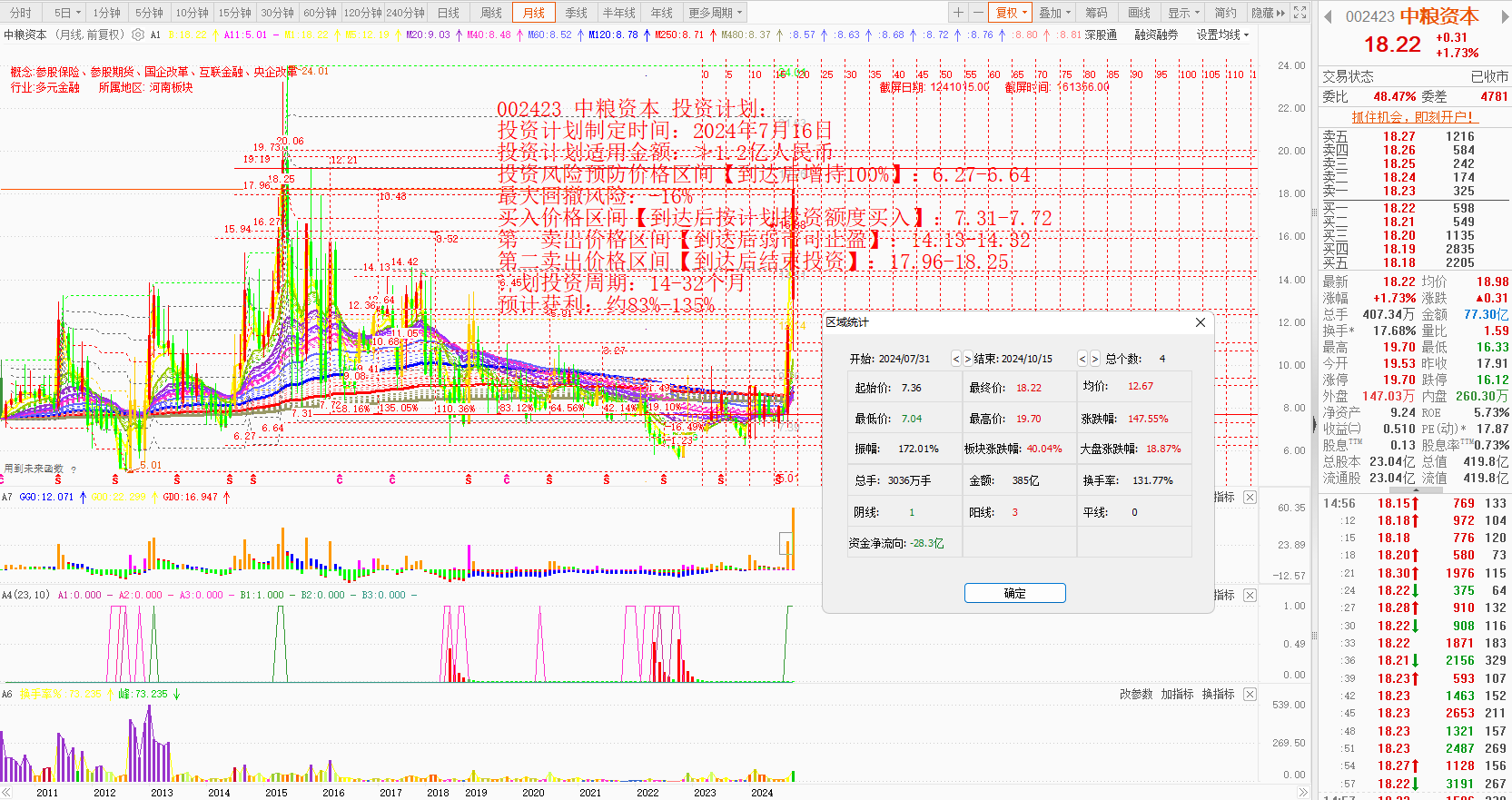Click 换手率 131.77% cell
1512x800 pixels.
(1134, 480)
